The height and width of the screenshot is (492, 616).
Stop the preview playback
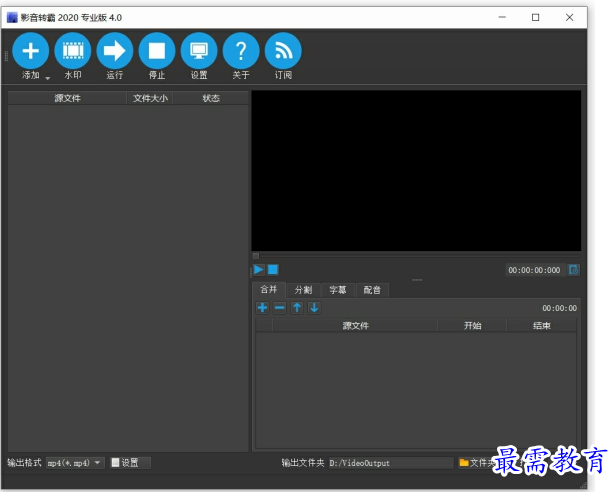(x=273, y=270)
